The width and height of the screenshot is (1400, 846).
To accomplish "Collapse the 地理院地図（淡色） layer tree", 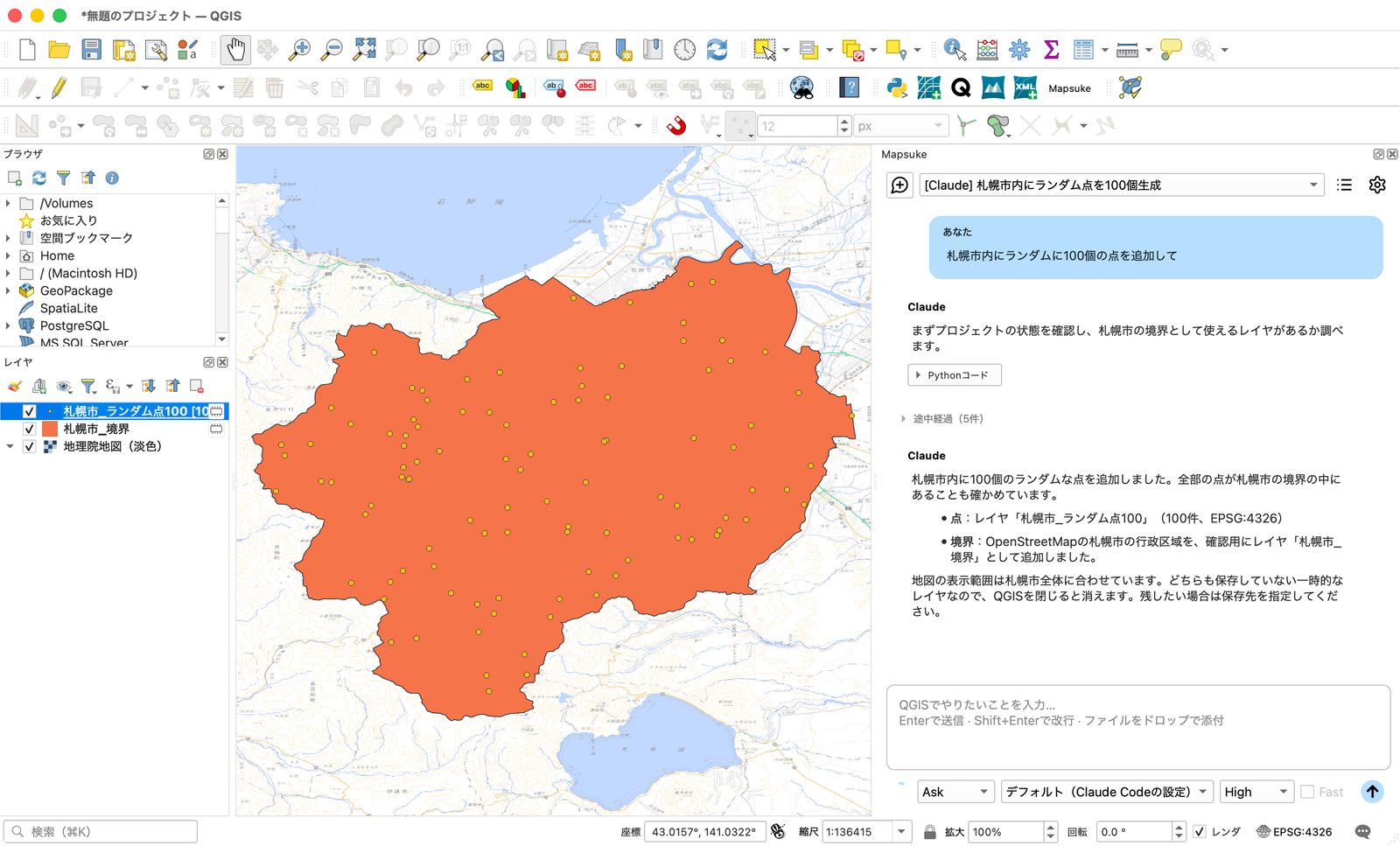I will click(x=10, y=446).
